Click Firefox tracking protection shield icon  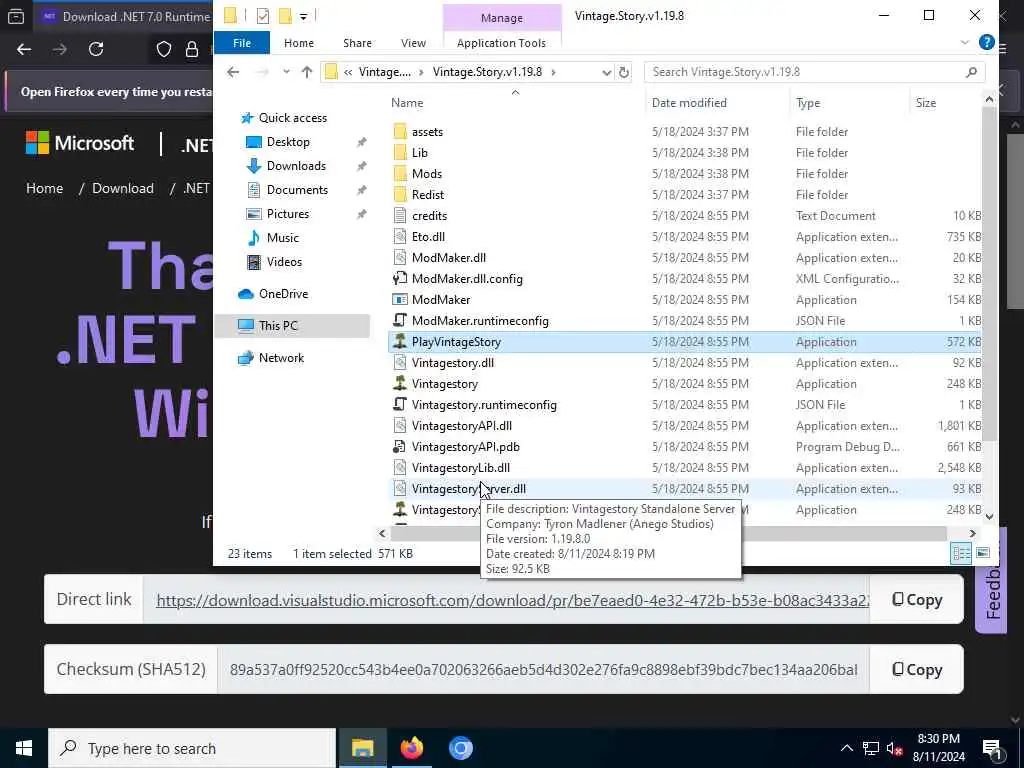pos(163,49)
